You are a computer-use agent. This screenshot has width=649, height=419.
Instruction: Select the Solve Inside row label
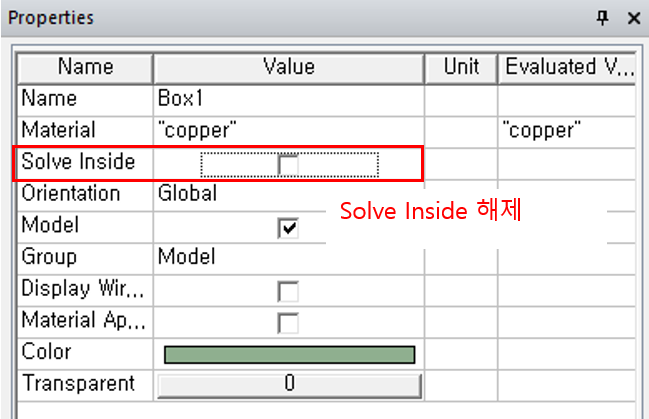coord(78,163)
